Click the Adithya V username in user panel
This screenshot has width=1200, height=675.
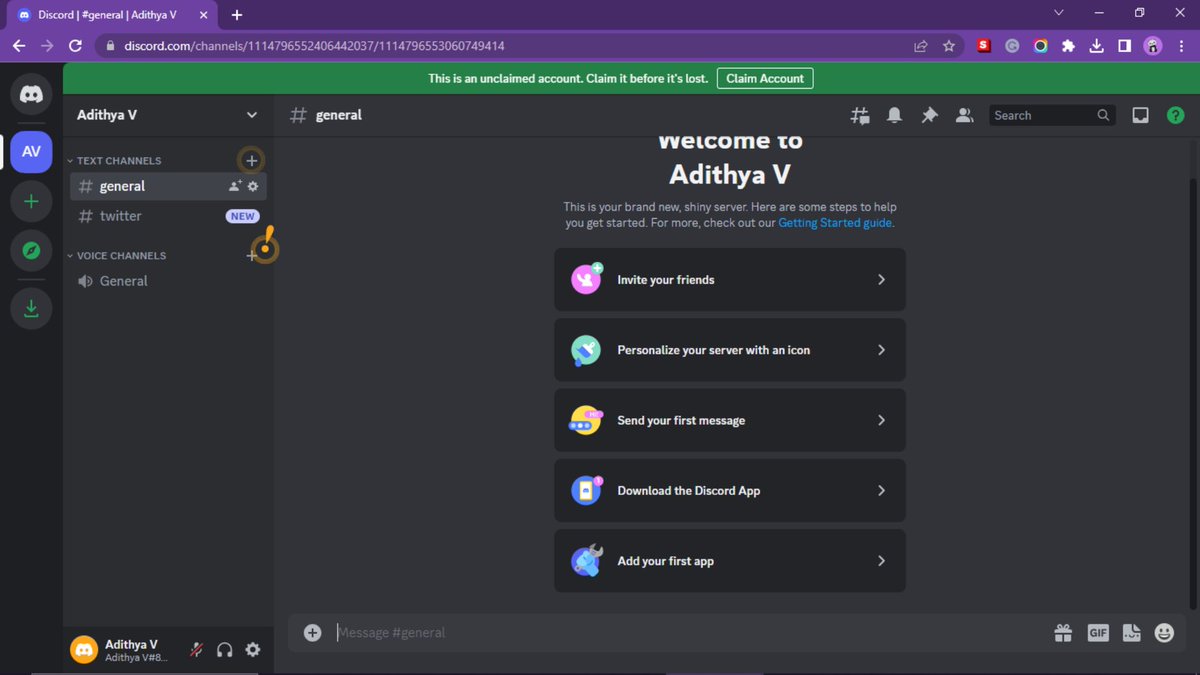pos(131,644)
